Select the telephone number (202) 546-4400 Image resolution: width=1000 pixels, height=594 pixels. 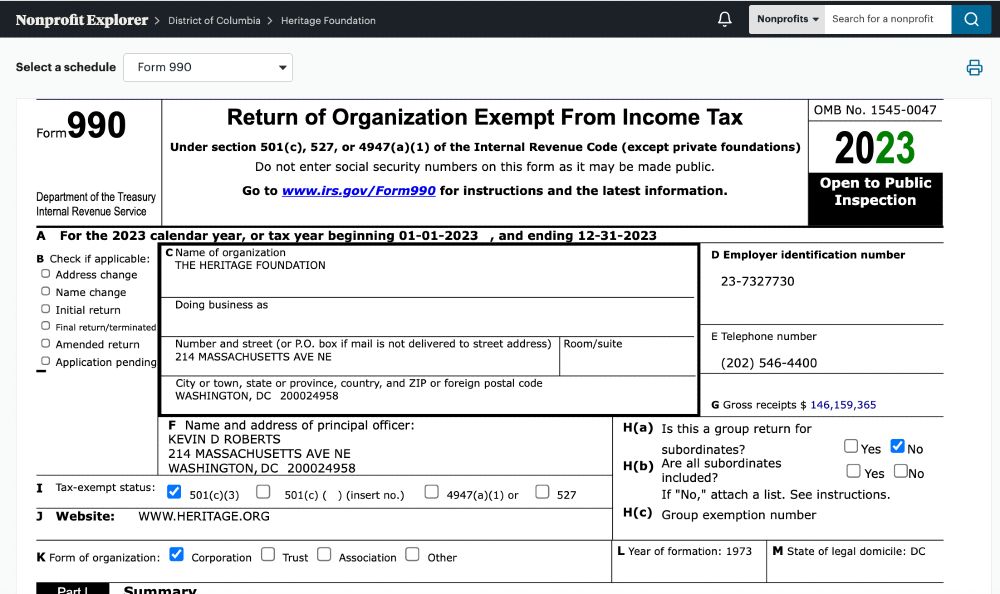[768, 363]
